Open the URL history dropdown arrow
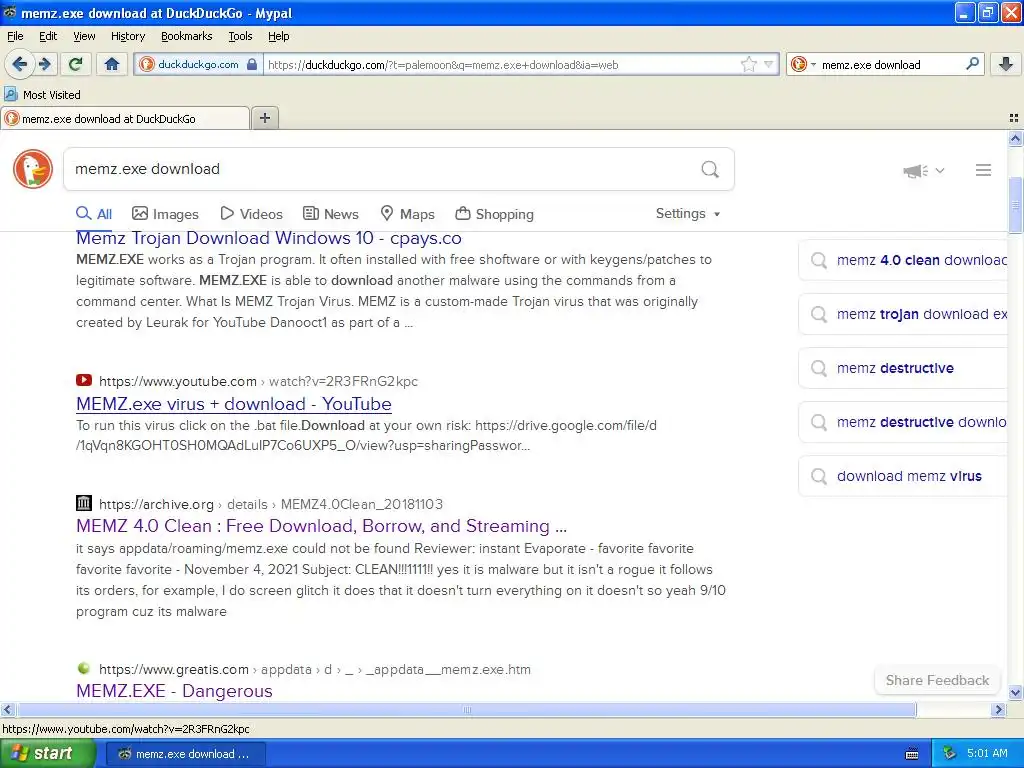Screen dimensions: 1024x768 [x=769, y=64]
